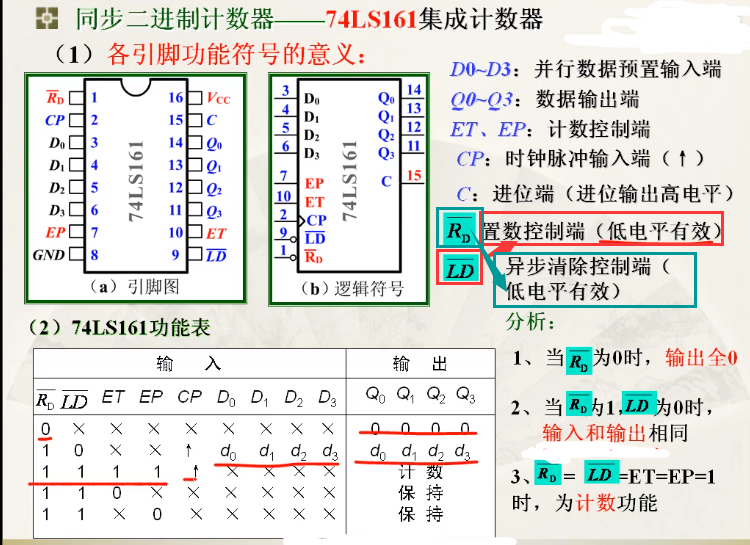
Task: Select the line D0~D3 并行数据预置输入端
Action: coord(585,69)
